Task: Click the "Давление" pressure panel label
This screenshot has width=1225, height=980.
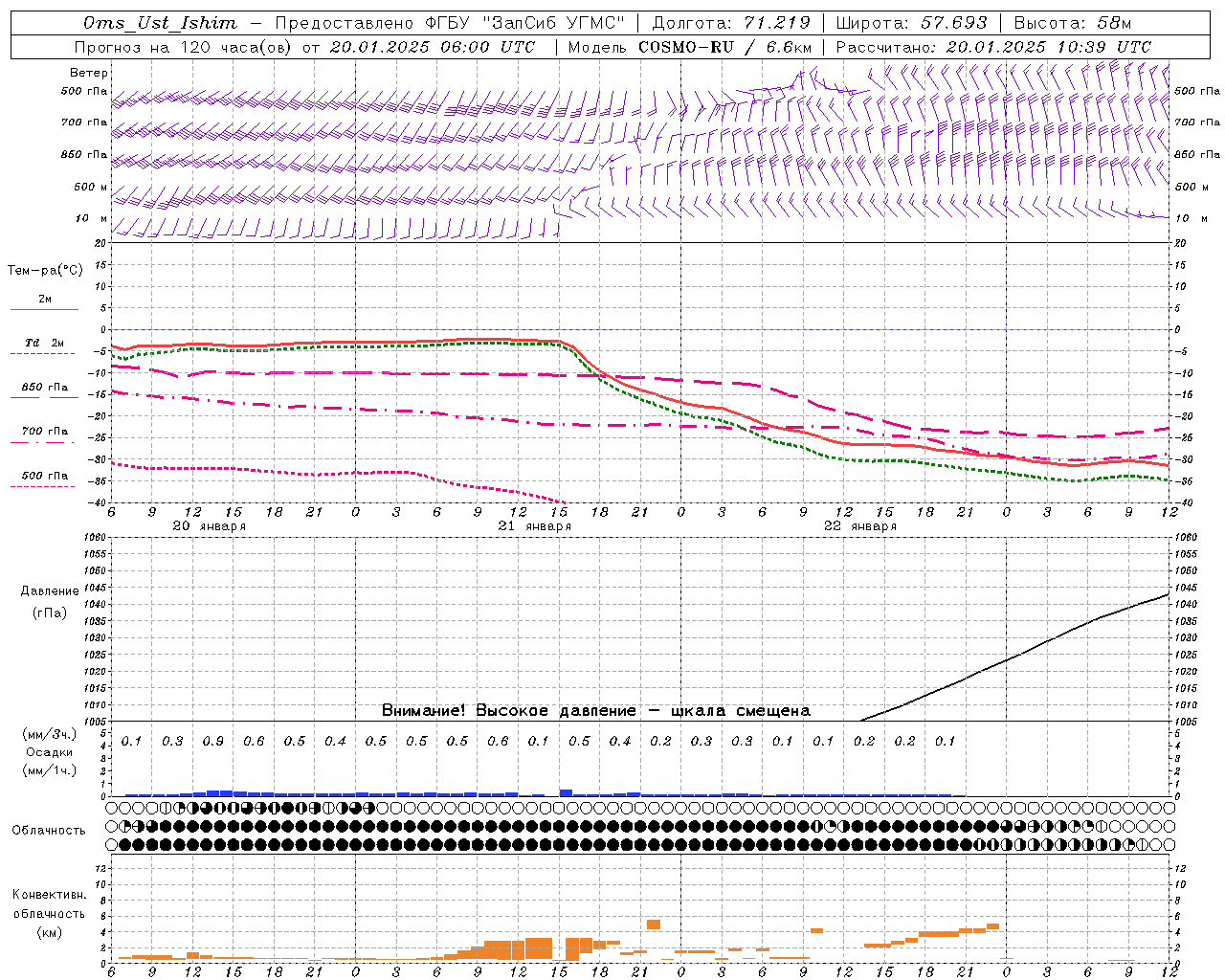Action: [x=50, y=591]
